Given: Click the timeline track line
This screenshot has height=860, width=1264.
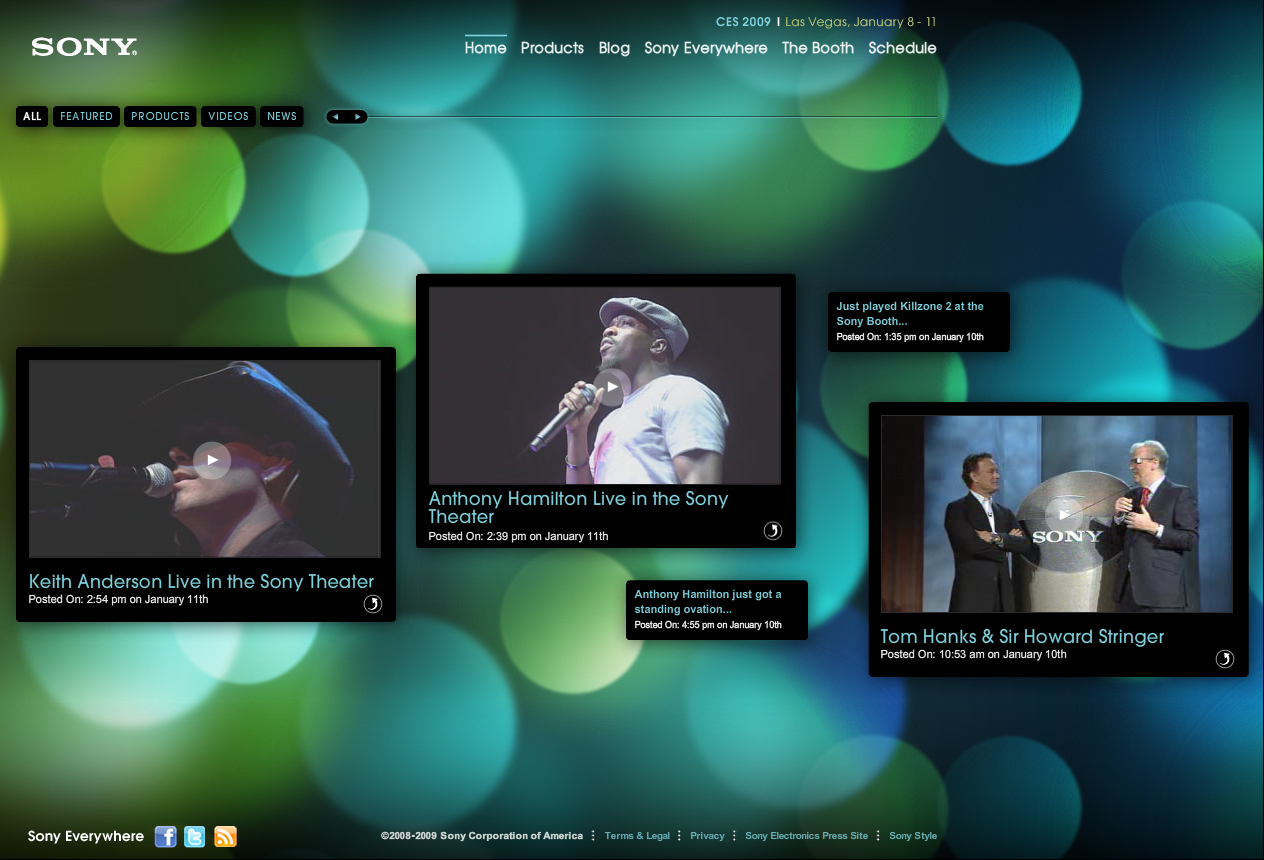Looking at the screenshot, I should click(x=653, y=117).
